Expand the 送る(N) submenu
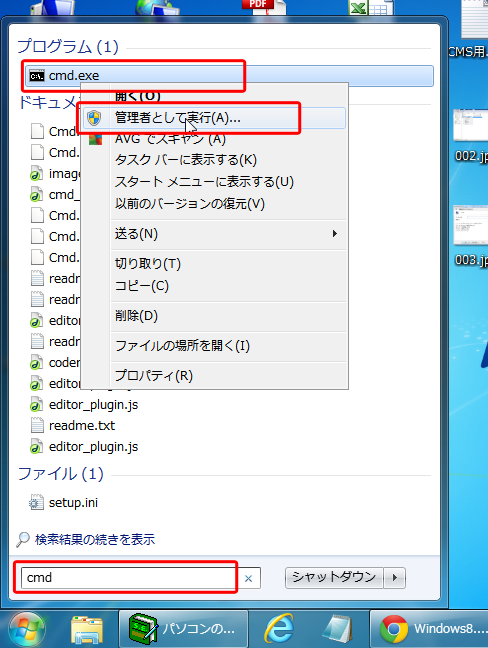The image size is (488, 648). point(229,234)
